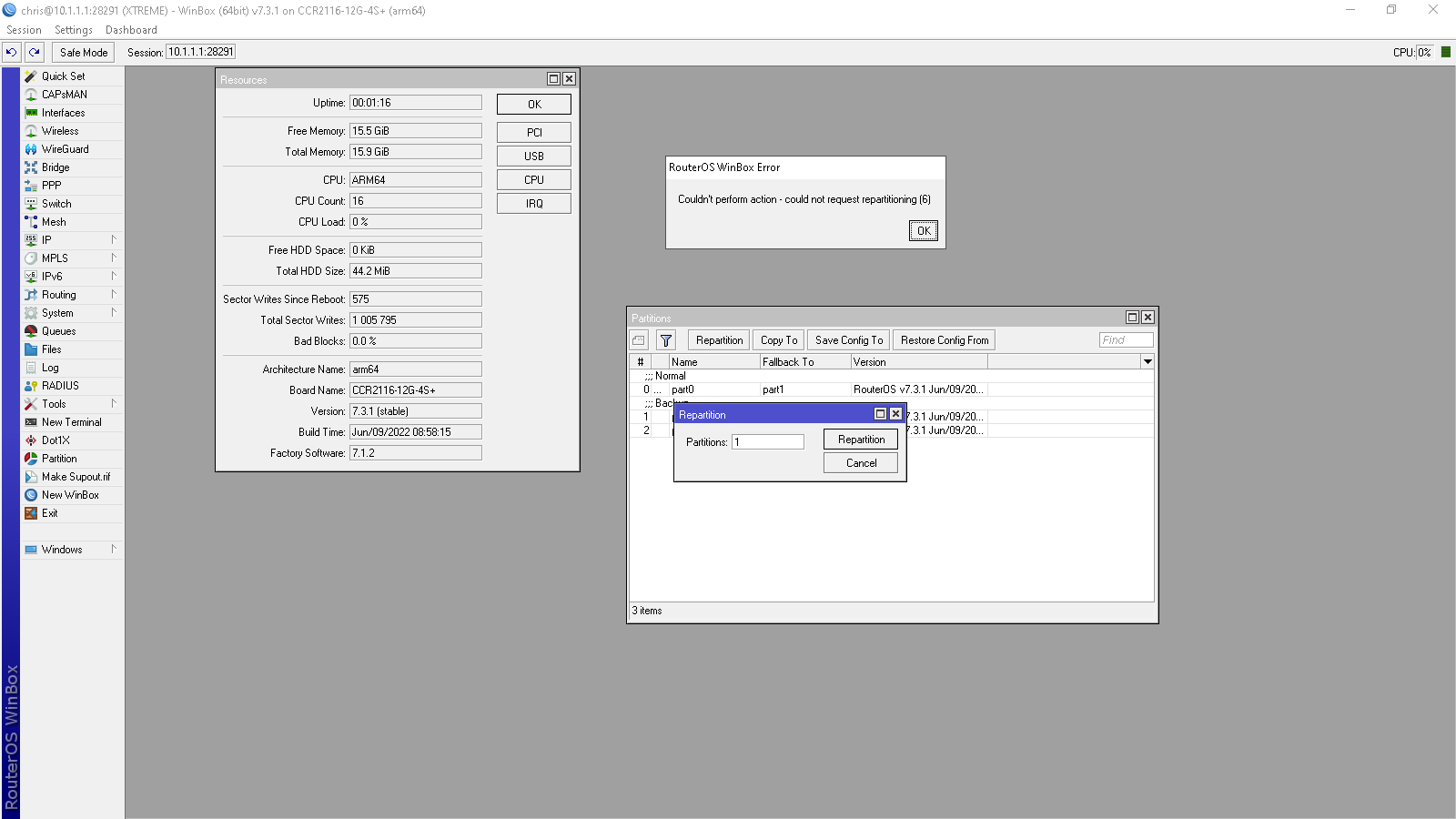Click OK in Resources window
The width and height of the screenshot is (1456, 819).
(534, 105)
